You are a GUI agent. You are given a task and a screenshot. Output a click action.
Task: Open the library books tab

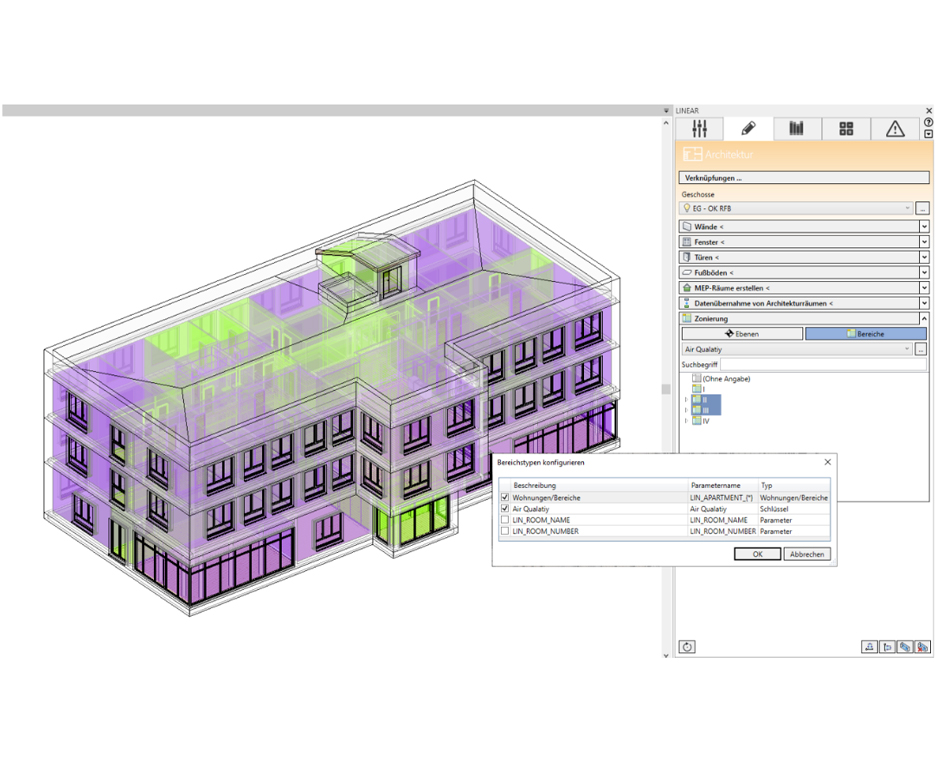point(796,129)
